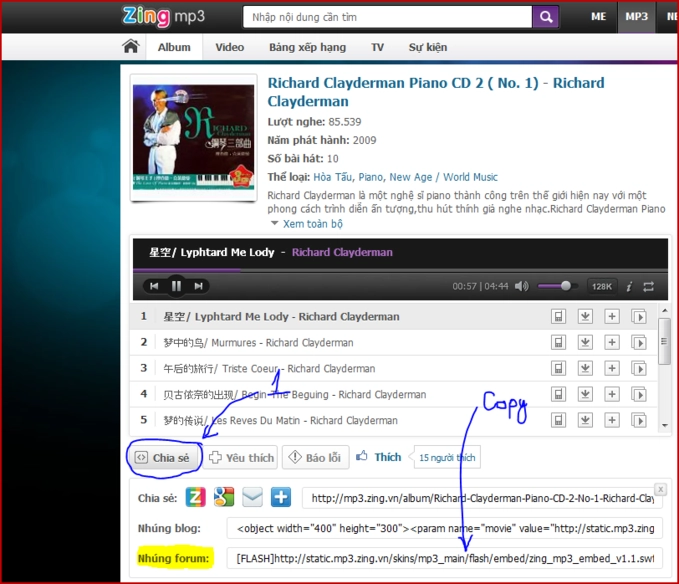The height and width of the screenshot is (584, 679).
Task: Click the Zing mp3 logo
Action: [x=164, y=16]
